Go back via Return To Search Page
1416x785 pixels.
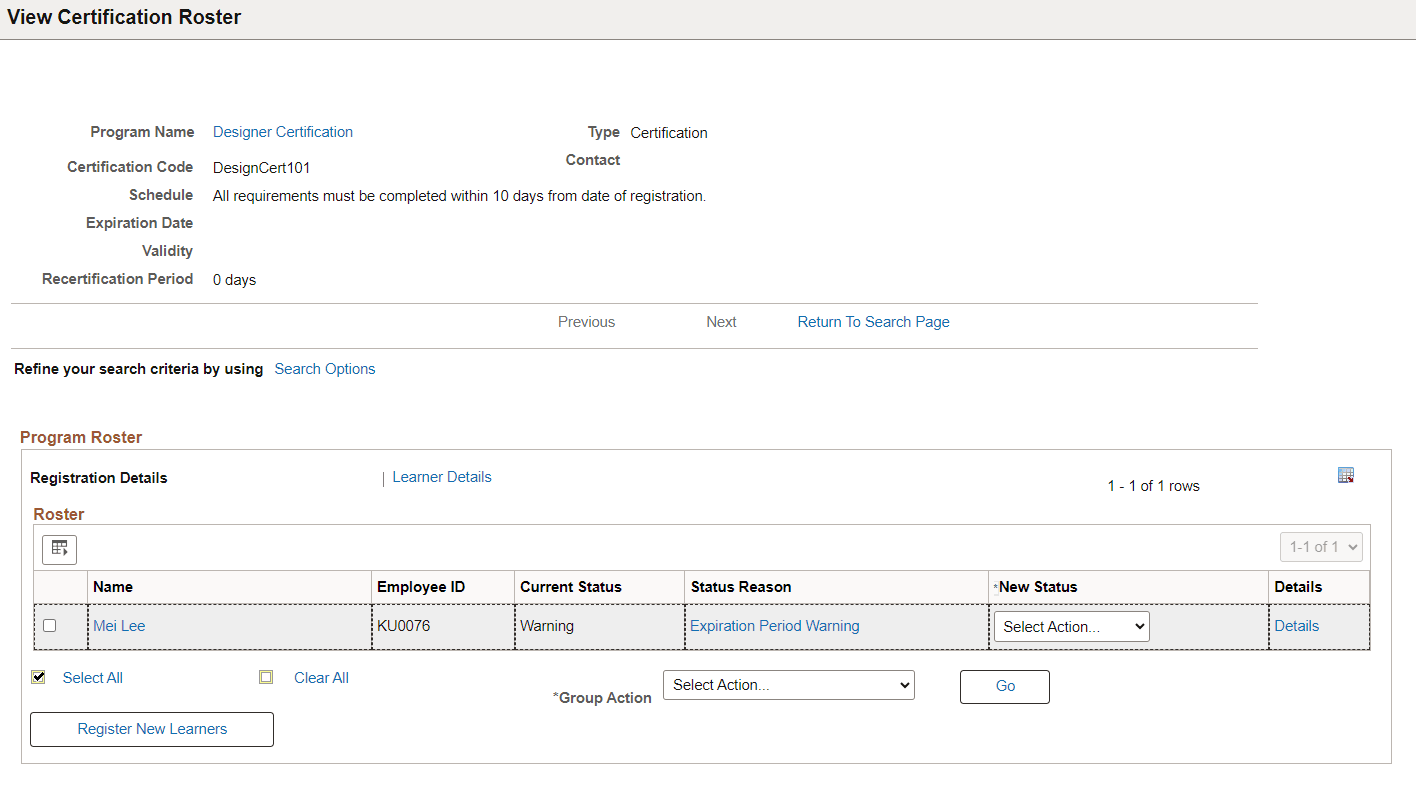873,322
